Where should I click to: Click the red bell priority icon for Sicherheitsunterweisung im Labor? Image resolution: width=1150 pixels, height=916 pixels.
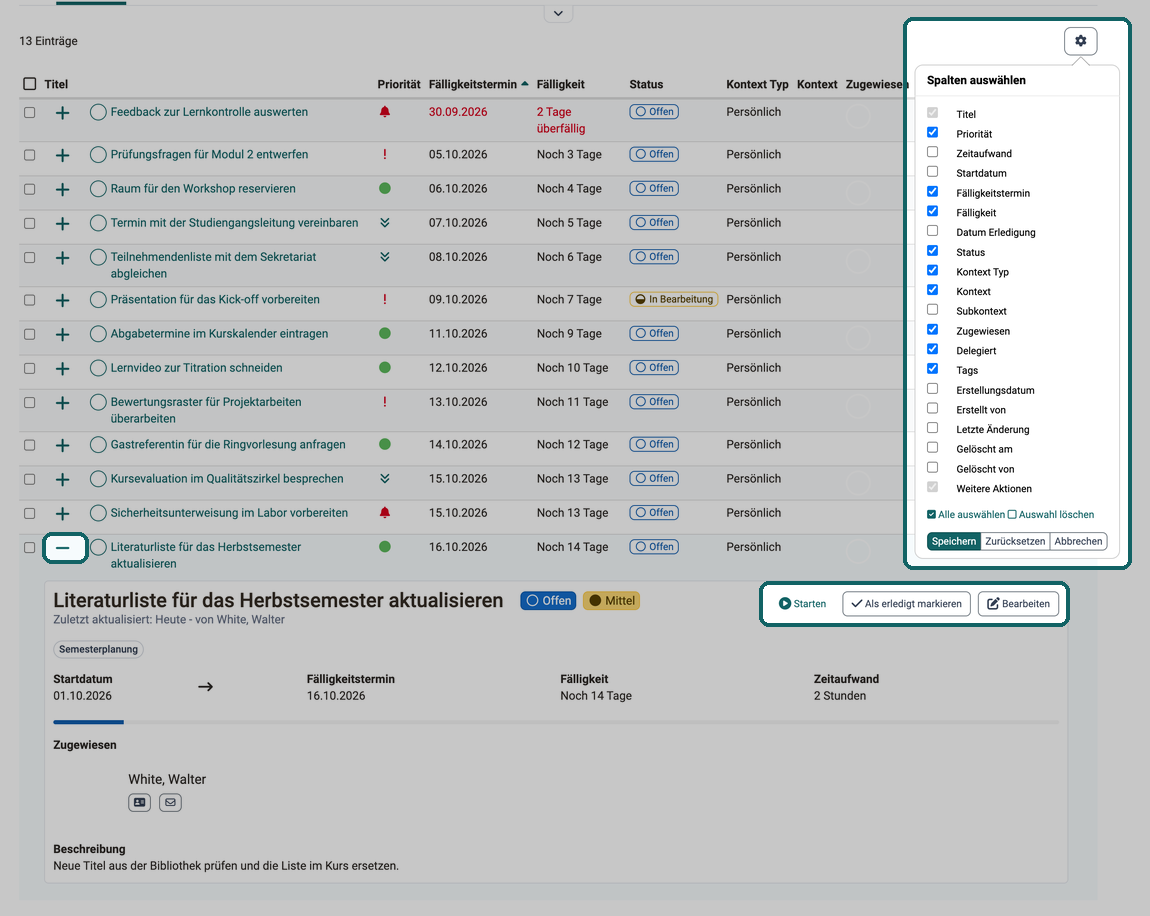384,513
